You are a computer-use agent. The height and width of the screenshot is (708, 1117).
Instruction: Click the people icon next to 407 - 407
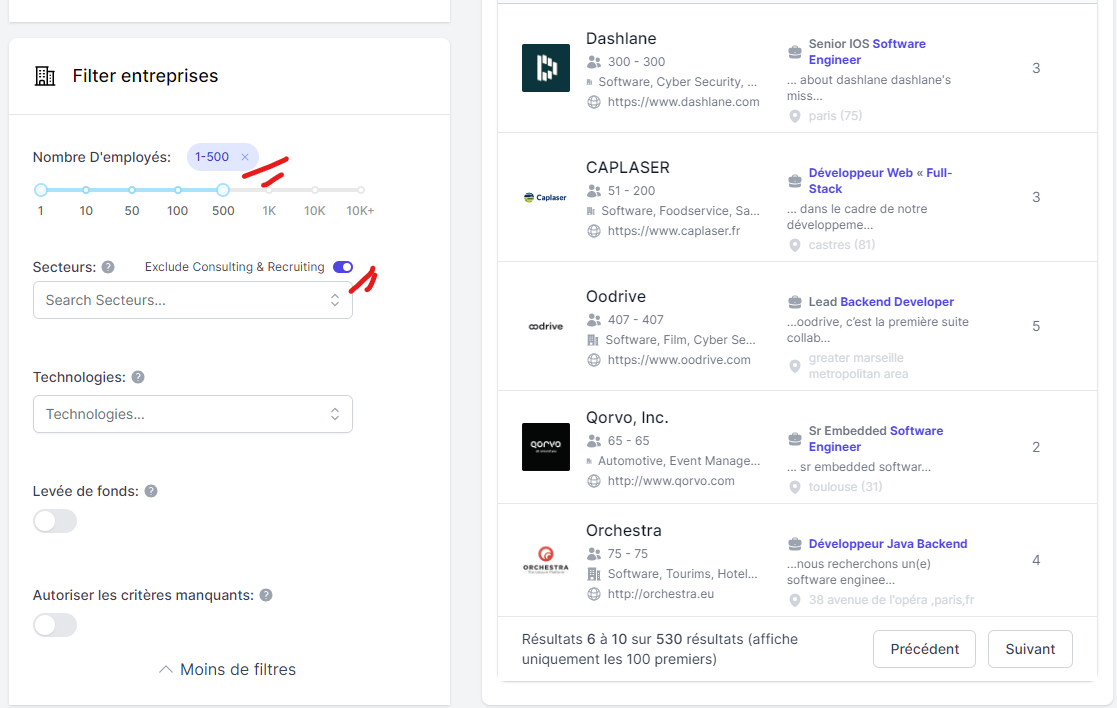click(x=593, y=320)
